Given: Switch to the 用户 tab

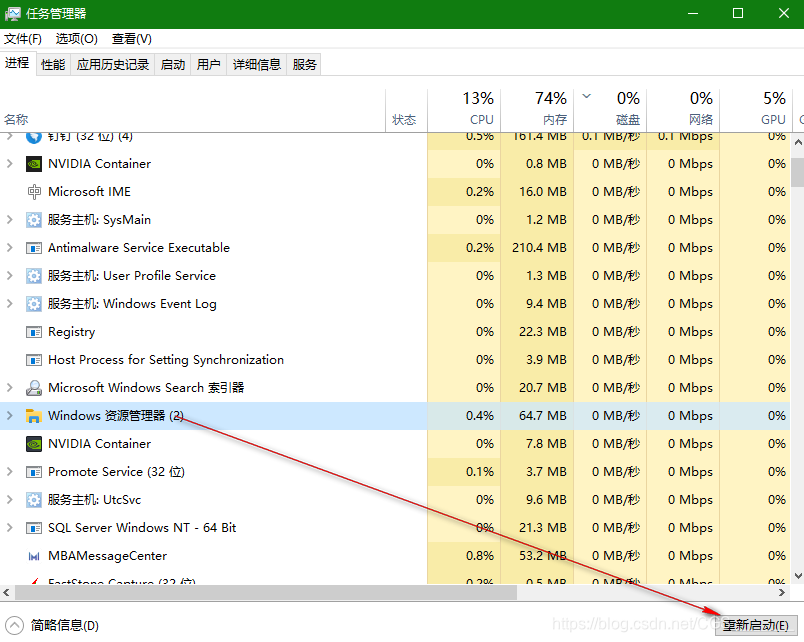Looking at the screenshot, I should coord(209,65).
